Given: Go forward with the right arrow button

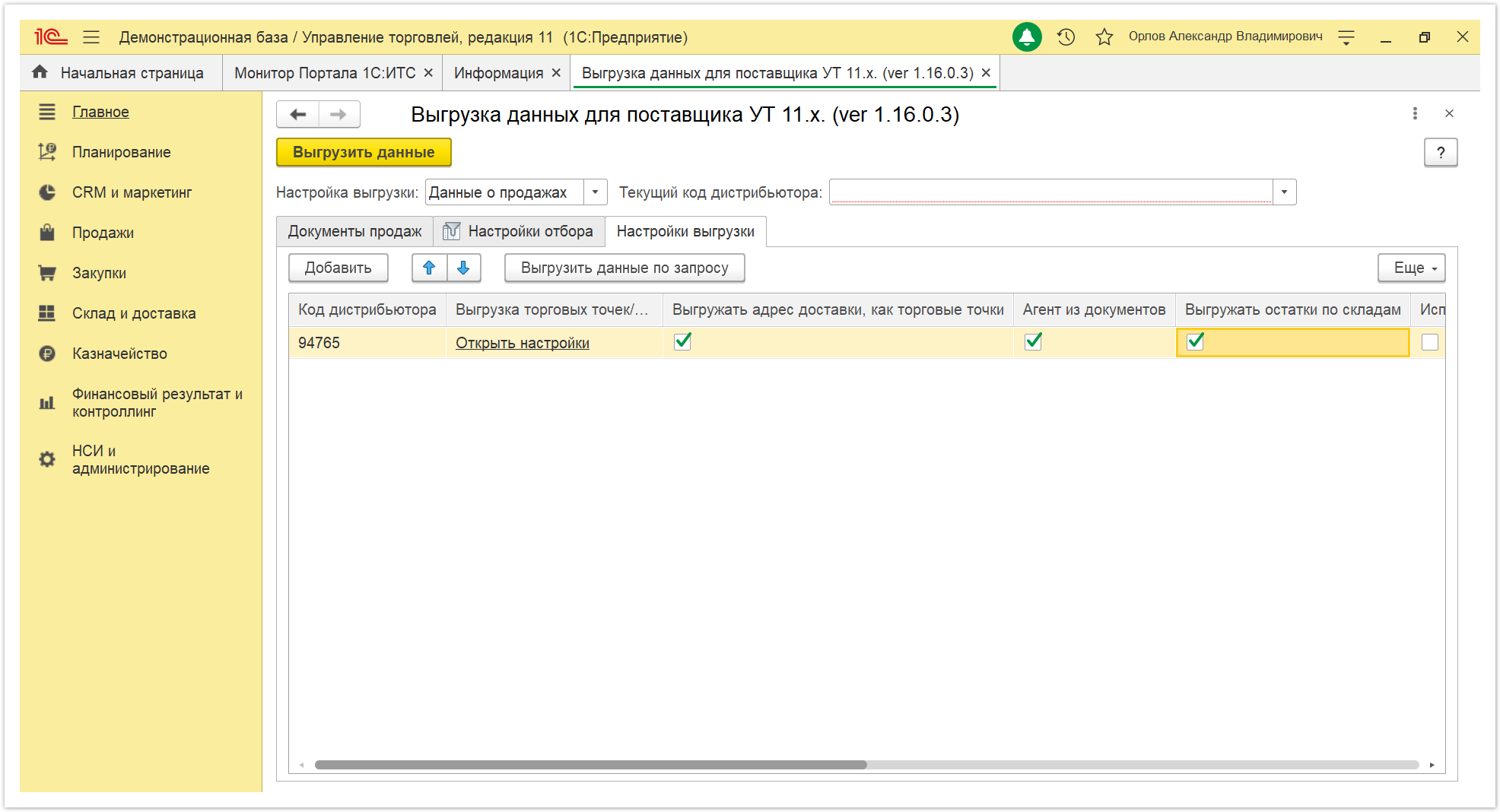Looking at the screenshot, I should [x=339, y=114].
